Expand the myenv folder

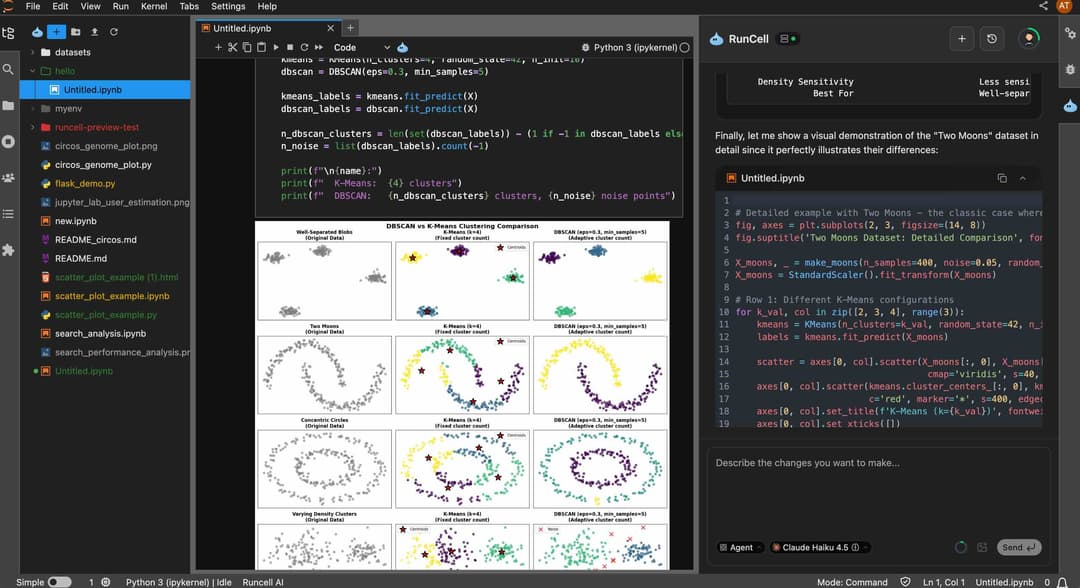coord(32,109)
